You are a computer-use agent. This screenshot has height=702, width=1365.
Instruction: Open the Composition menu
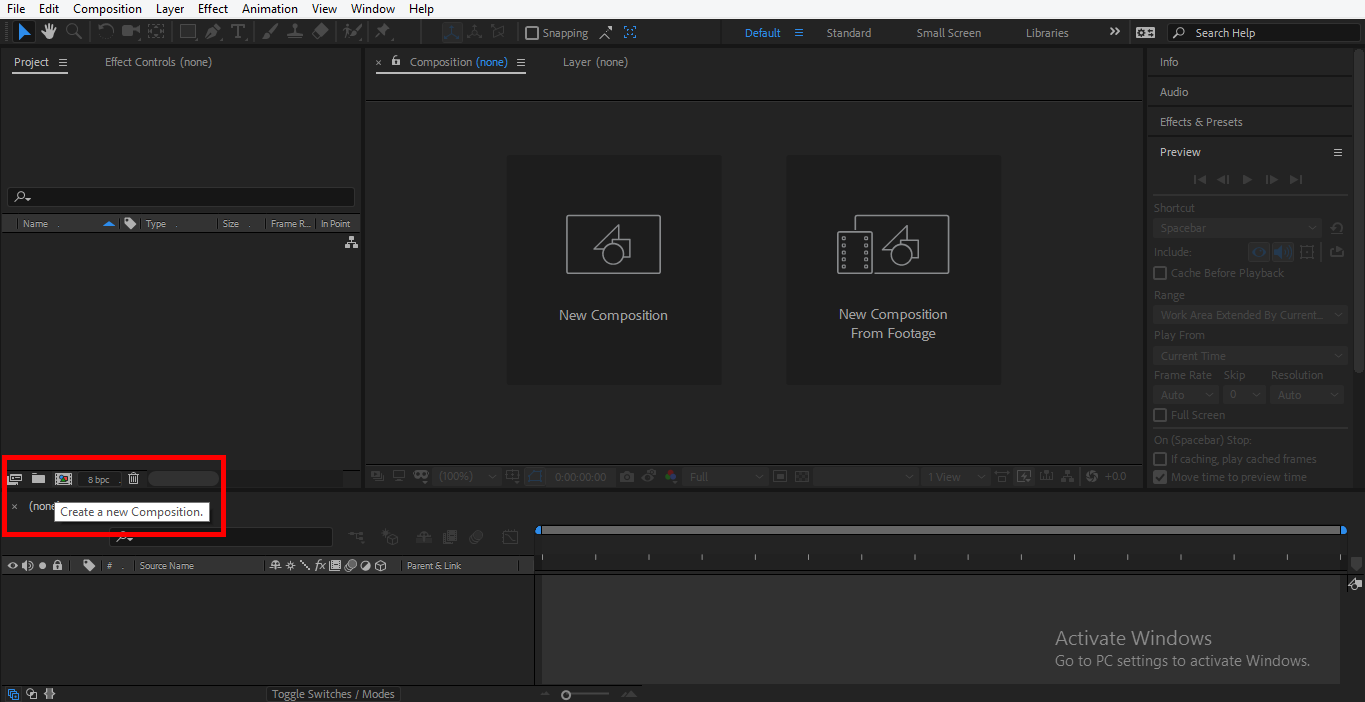click(x=107, y=8)
